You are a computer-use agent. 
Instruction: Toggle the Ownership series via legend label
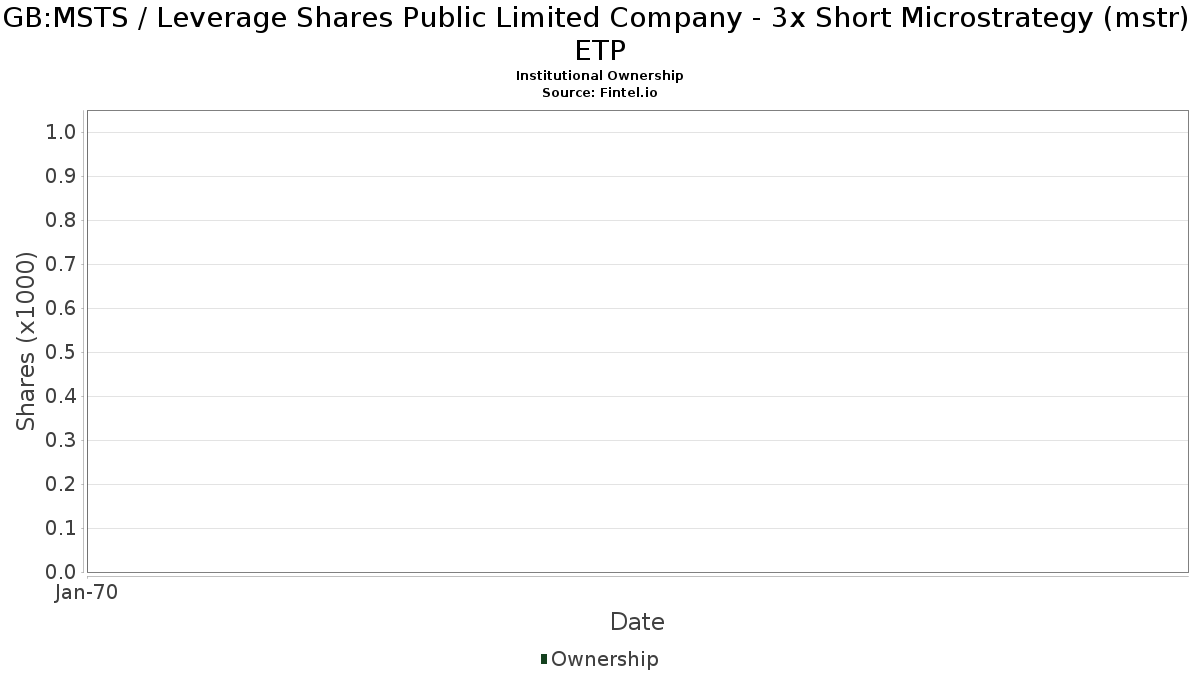pos(604,659)
